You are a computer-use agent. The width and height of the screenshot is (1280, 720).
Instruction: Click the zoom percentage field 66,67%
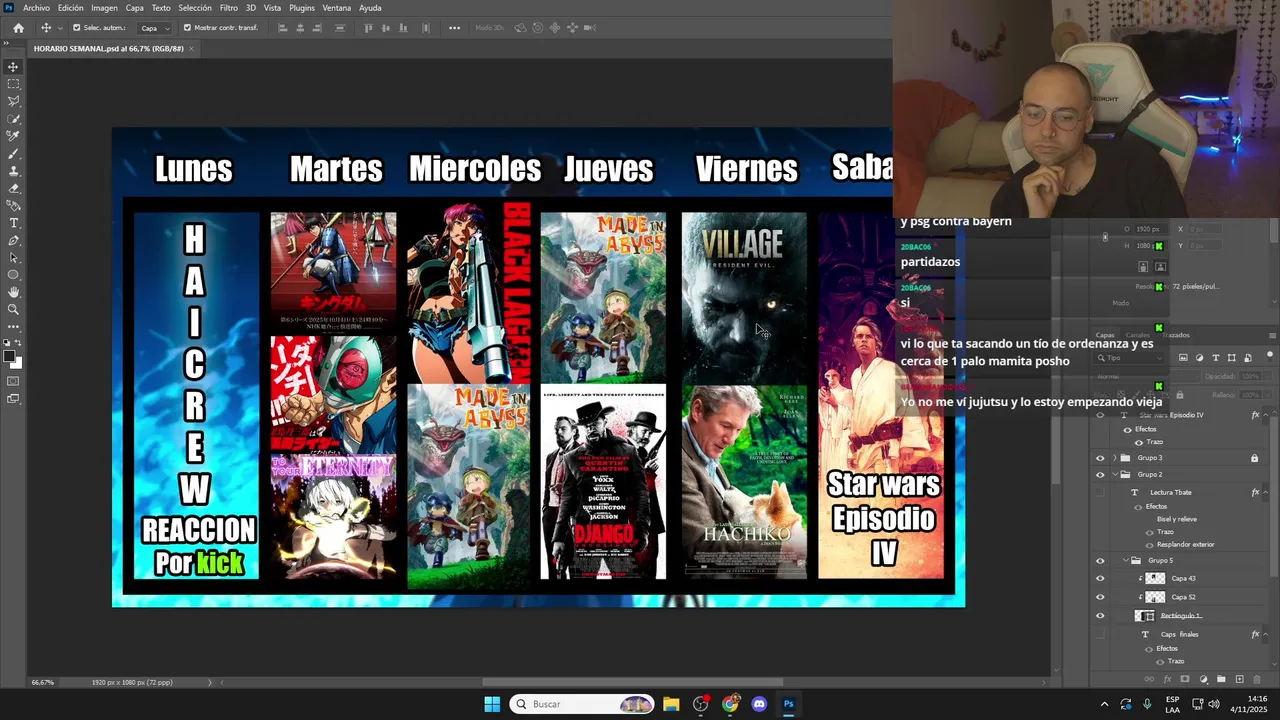tap(43, 682)
